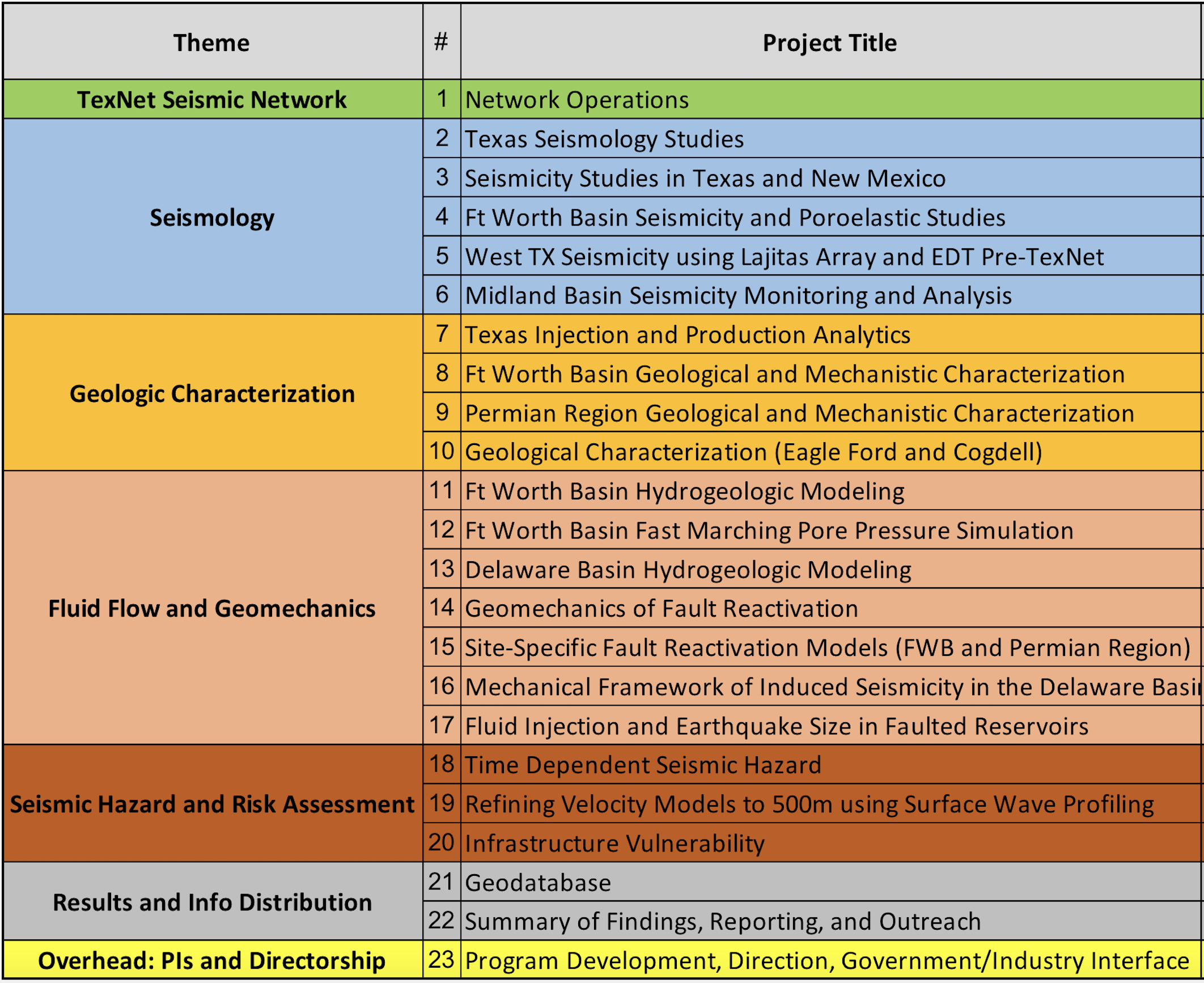Select the 'Texas Seismology Studies' project title
1204x983 pixels.
point(831,138)
